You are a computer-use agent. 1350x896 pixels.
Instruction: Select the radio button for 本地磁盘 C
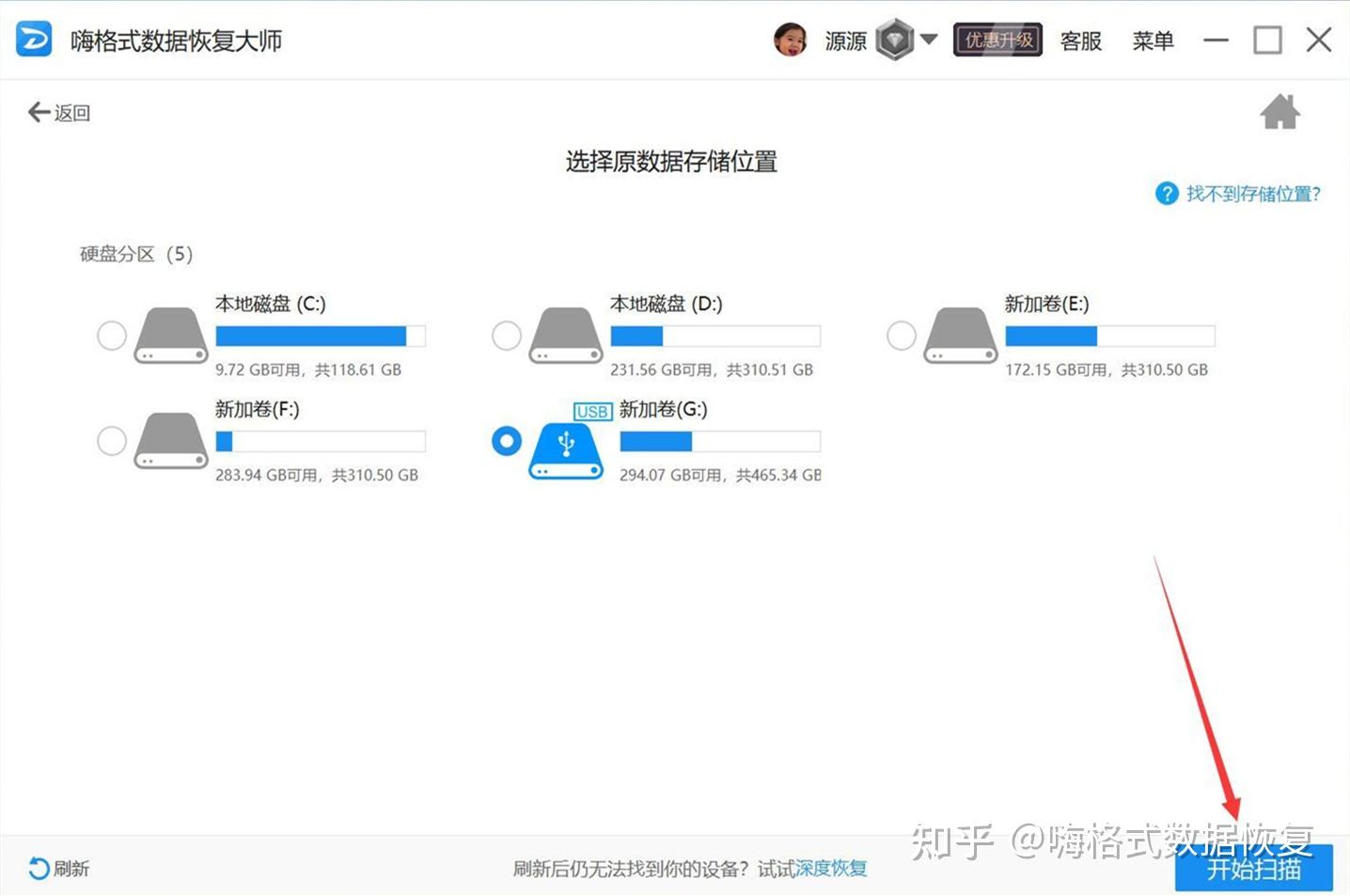pyautogui.click(x=112, y=335)
